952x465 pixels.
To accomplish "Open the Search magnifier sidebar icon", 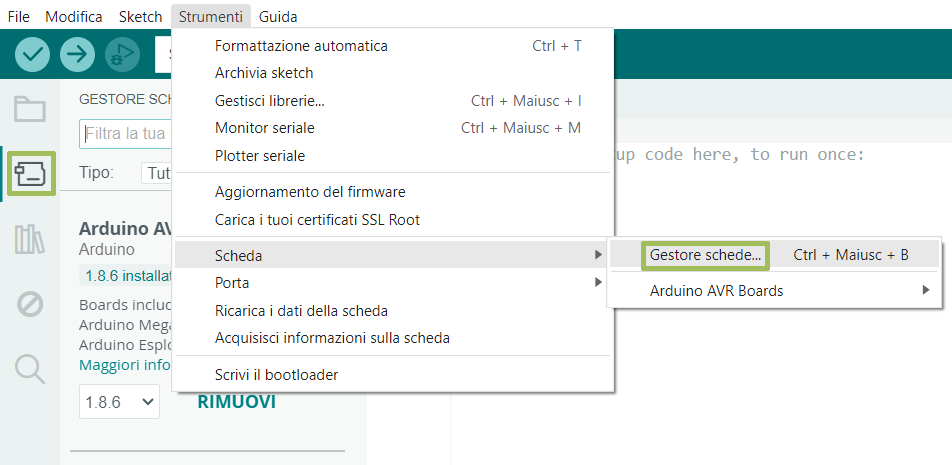I will point(30,369).
